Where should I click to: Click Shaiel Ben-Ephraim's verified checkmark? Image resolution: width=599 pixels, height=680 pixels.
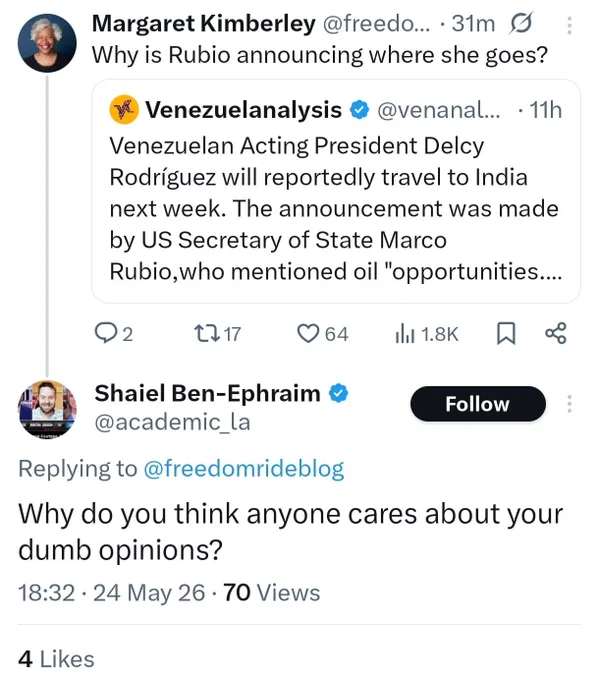(338, 393)
